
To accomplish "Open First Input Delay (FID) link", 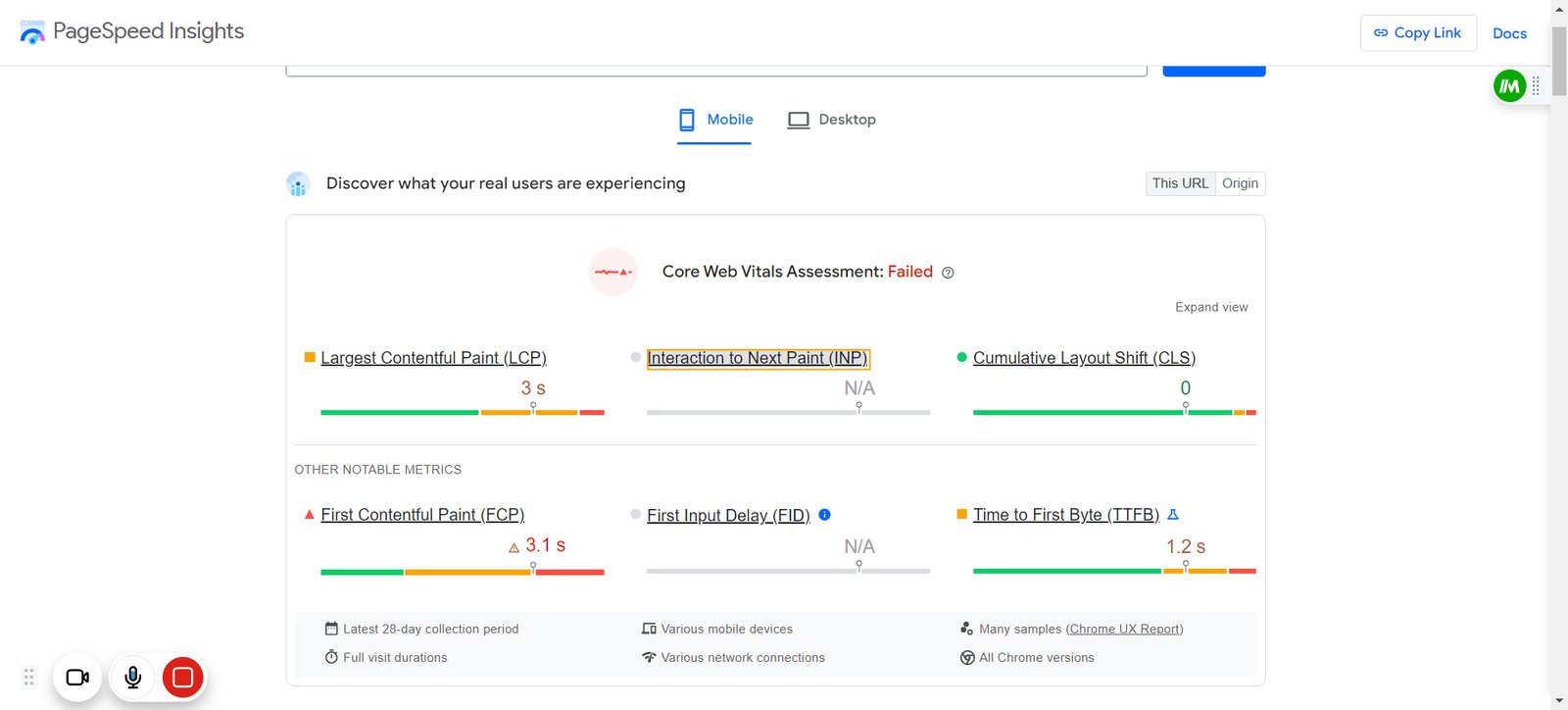I will point(728,516).
